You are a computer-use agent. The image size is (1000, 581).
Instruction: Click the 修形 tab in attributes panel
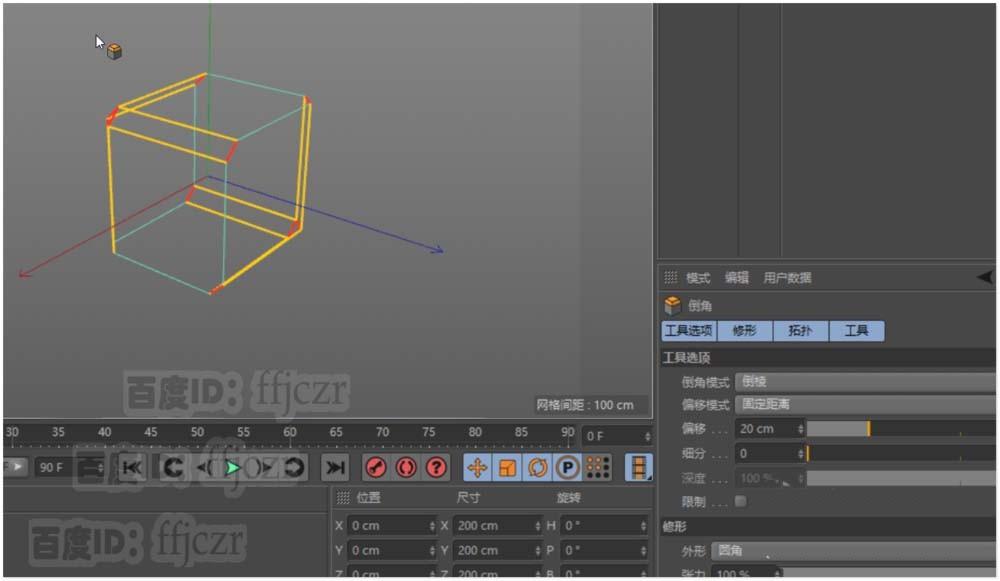point(745,331)
